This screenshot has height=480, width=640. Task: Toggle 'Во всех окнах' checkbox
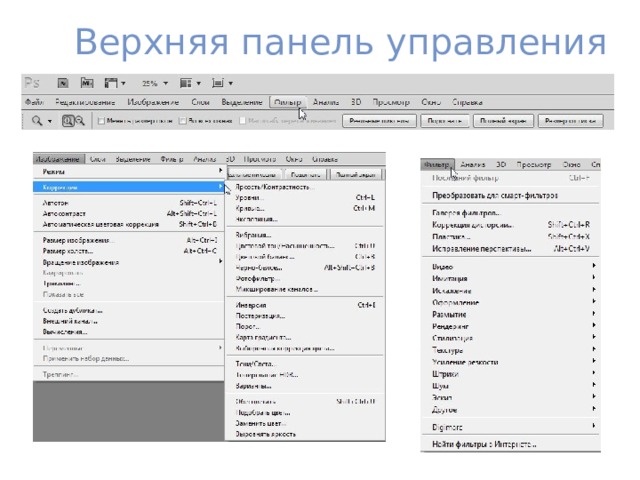[x=183, y=121]
